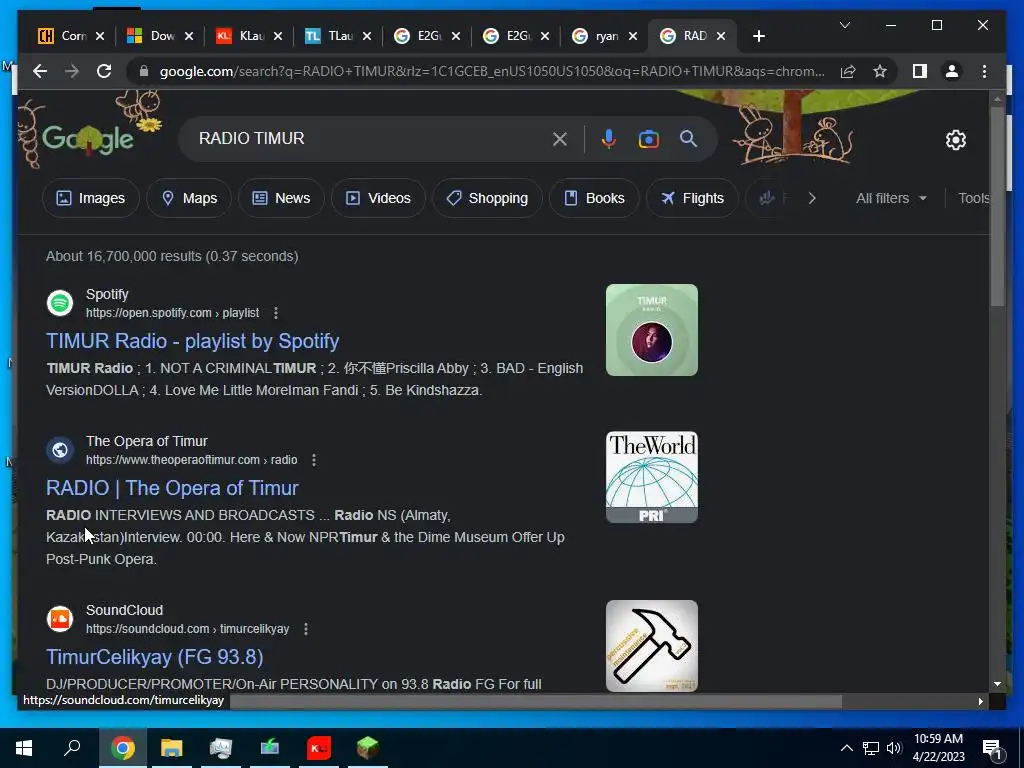Click the Google doodle logo
The height and width of the screenshot is (768, 1024).
point(88,138)
